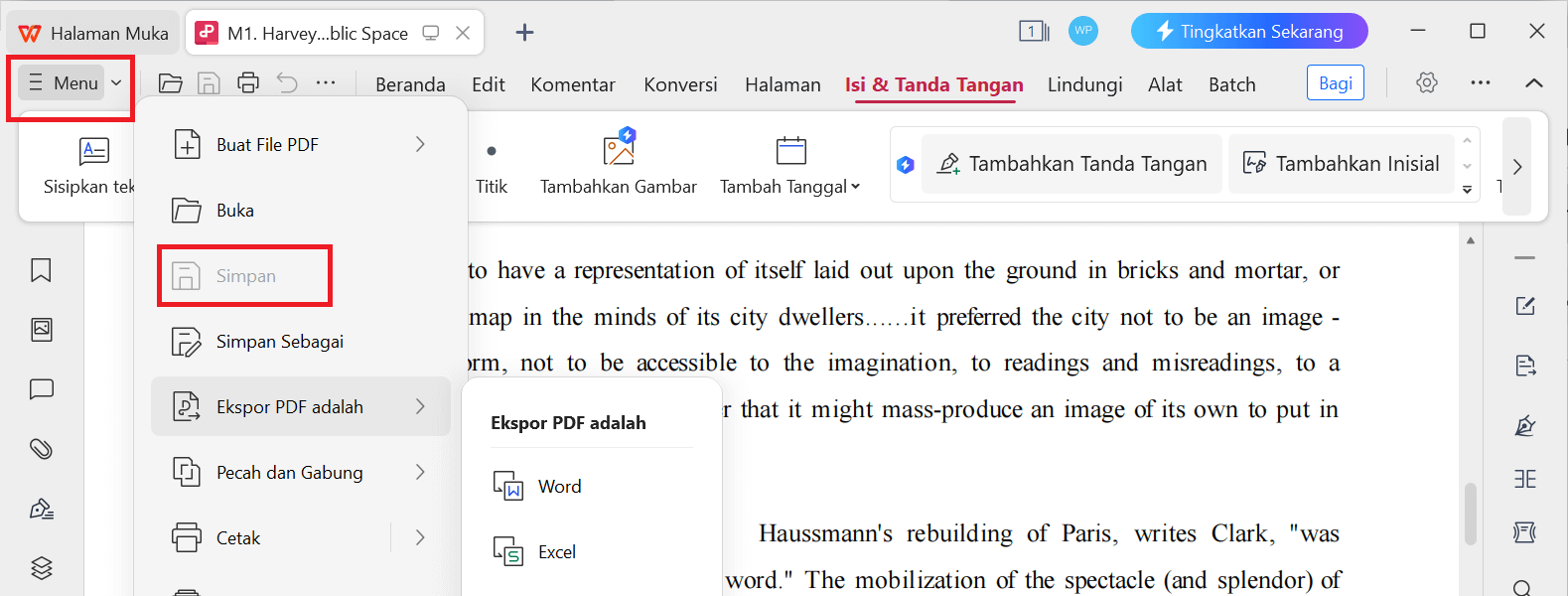The image size is (1568, 596).
Task: Expand the signature gallery list arrow
Action: [x=1468, y=189]
